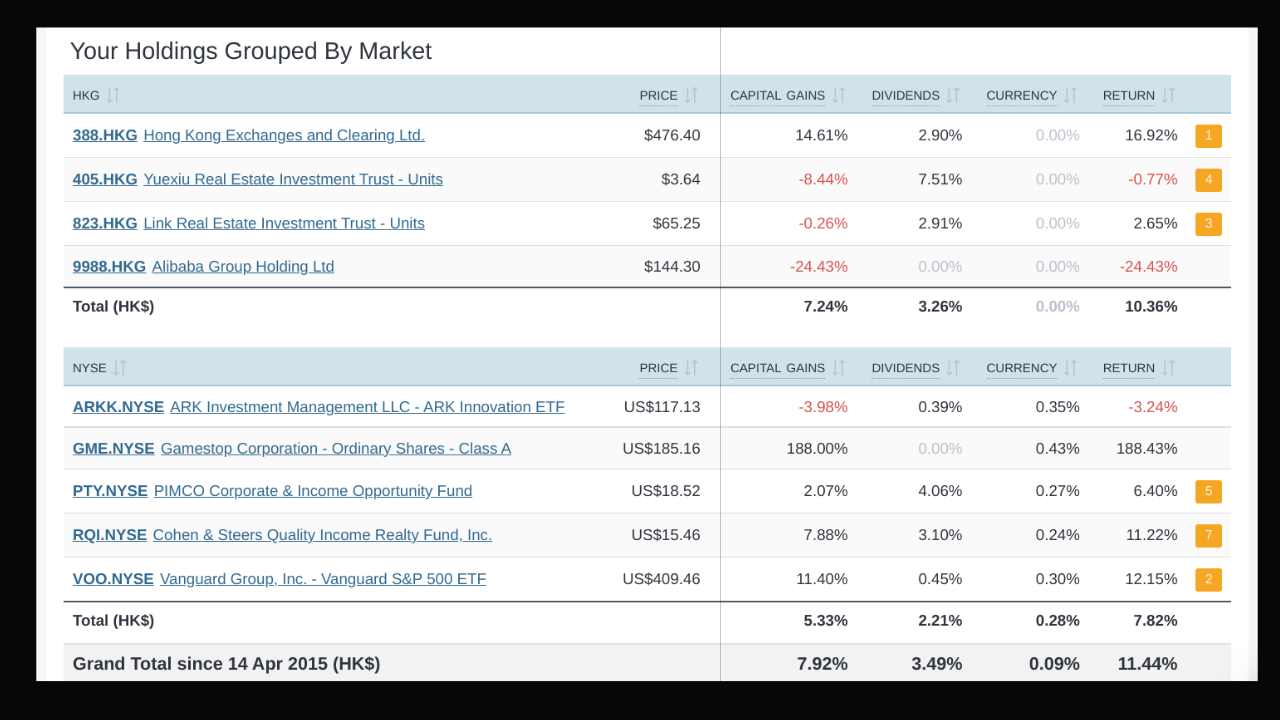
Task: Select HKG total return 10.36%
Action: tap(1151, 307)
